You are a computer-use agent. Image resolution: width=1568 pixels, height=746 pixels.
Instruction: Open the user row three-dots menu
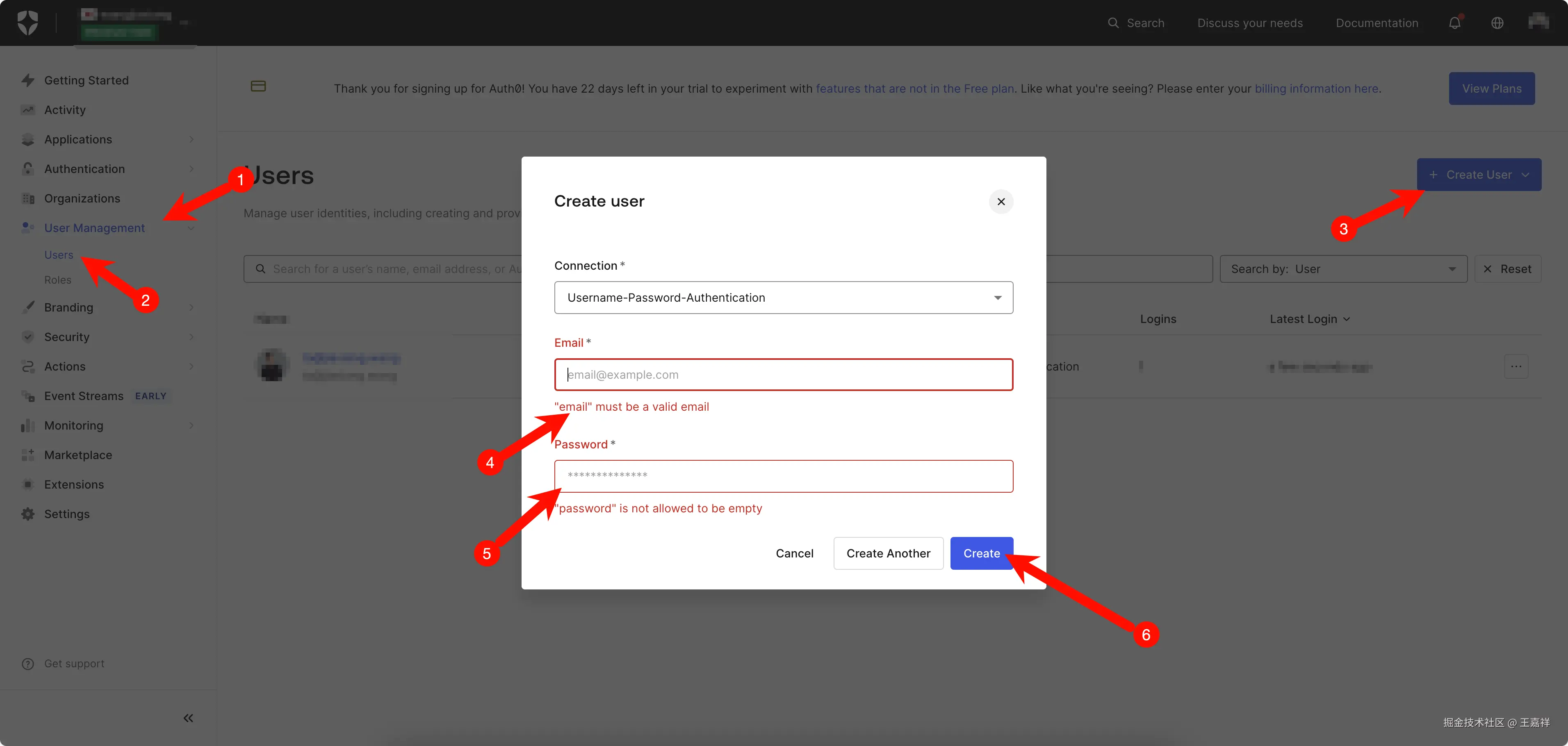(1516, 366)
